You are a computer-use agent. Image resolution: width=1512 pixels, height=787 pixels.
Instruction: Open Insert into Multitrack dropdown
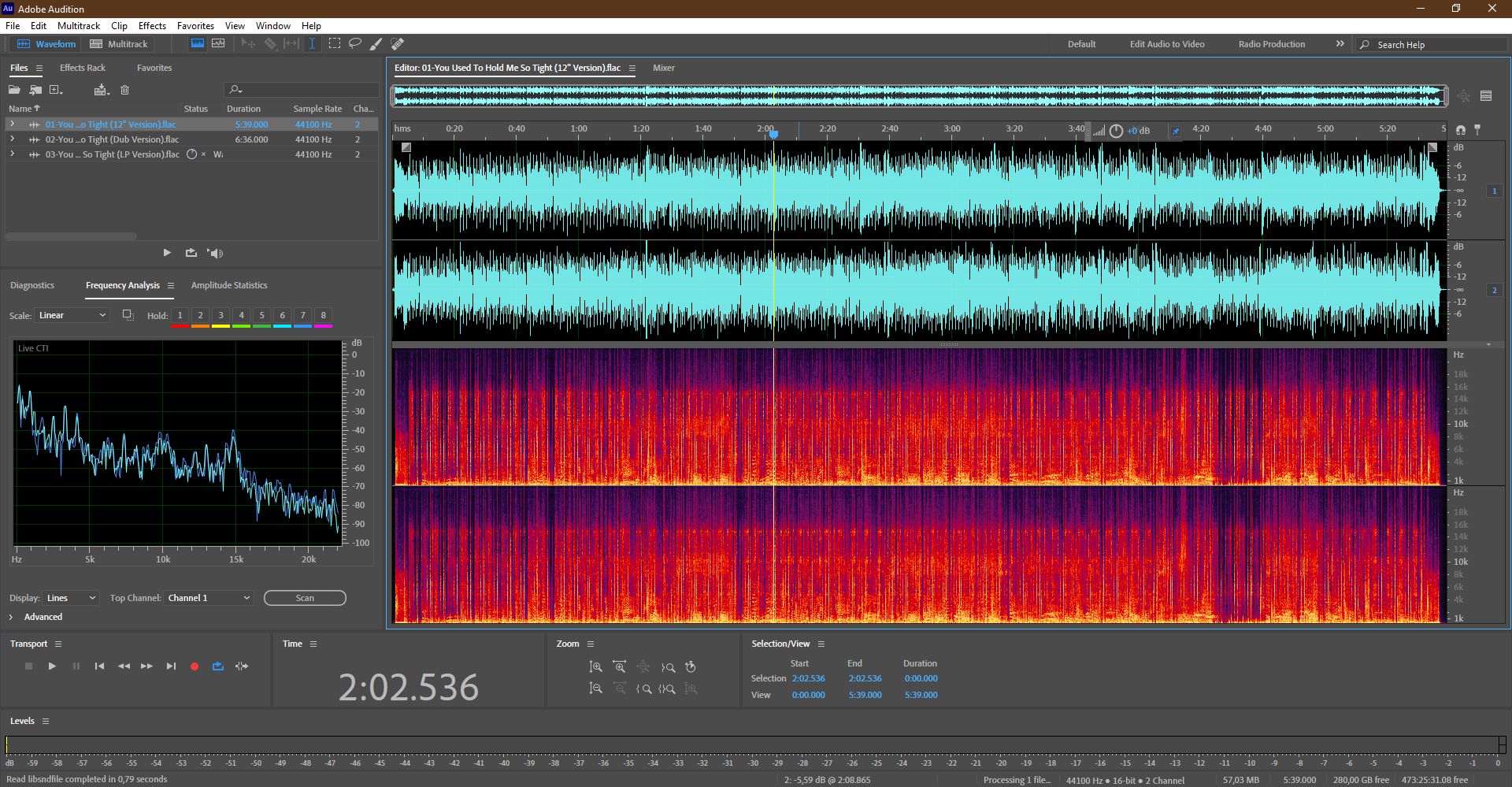click(x=101, y=90)
